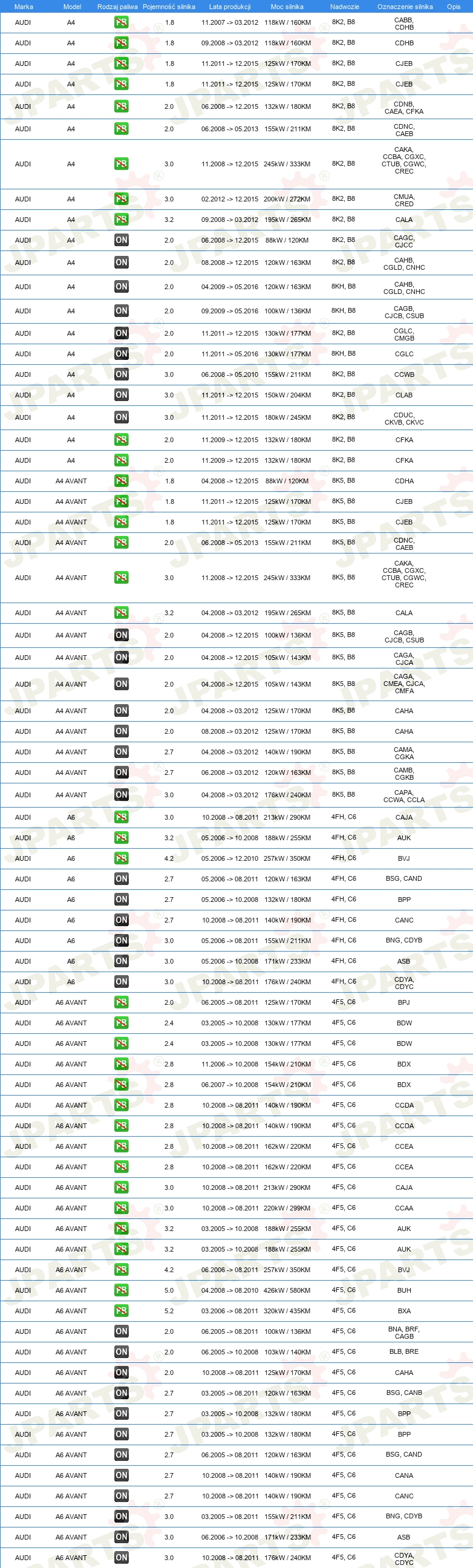Click the date range 04.2008 -> 08.2010

coord(229,1290)
